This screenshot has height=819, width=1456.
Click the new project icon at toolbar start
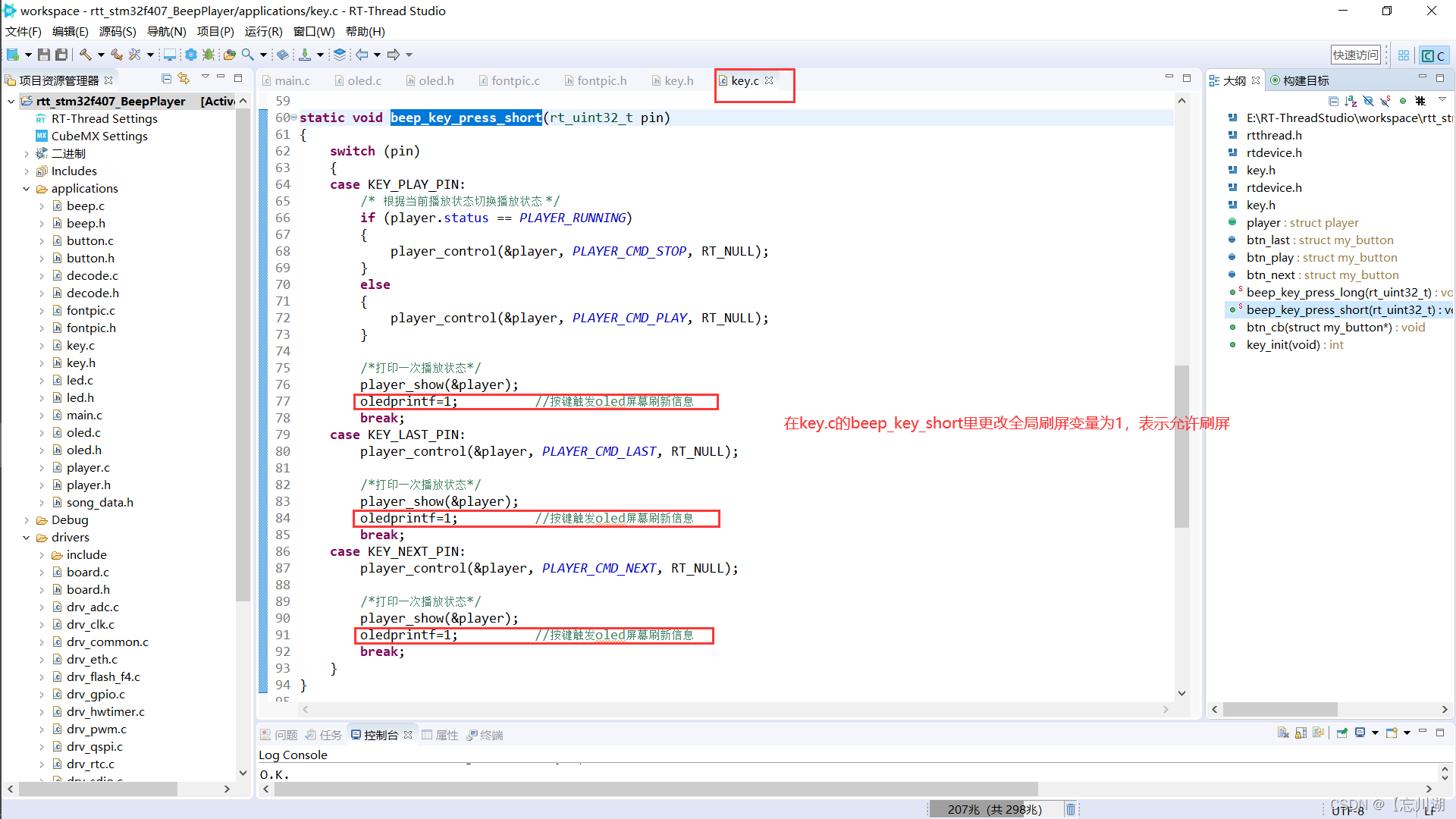pyautogui.click(x=13, y=55)
